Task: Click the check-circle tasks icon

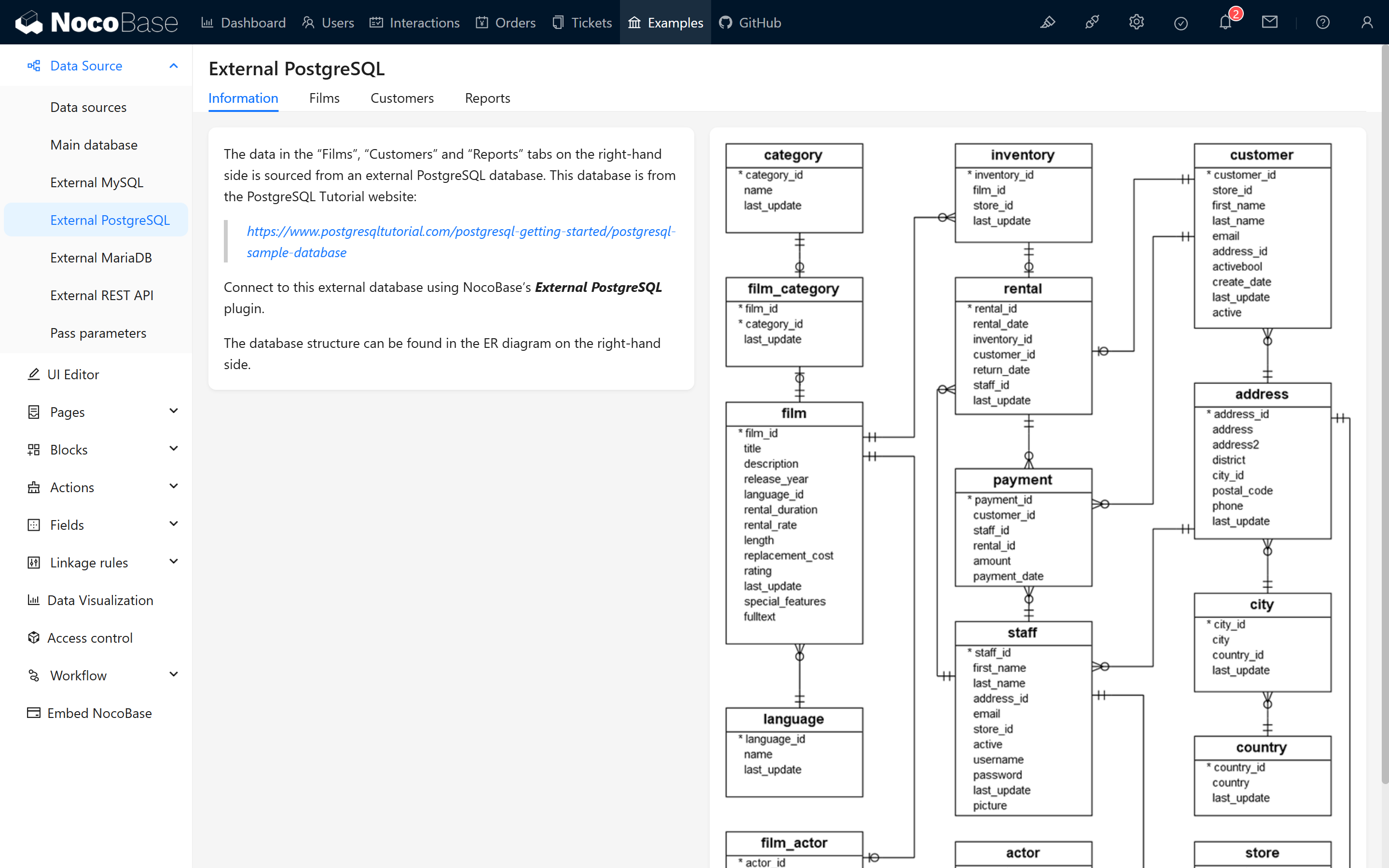Action: click(1181, 22)
